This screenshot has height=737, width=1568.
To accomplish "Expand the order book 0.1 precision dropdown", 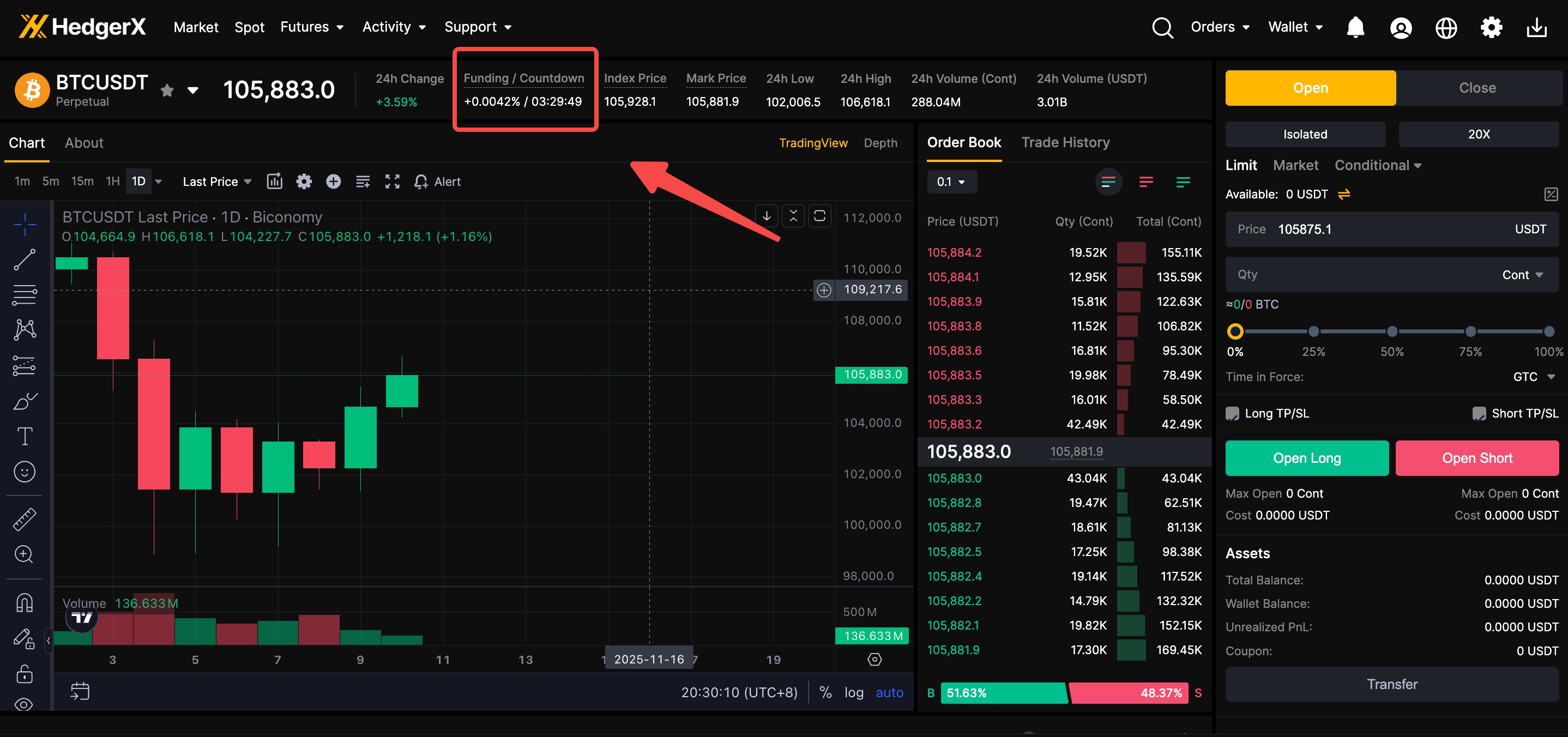I will point(951,182).
